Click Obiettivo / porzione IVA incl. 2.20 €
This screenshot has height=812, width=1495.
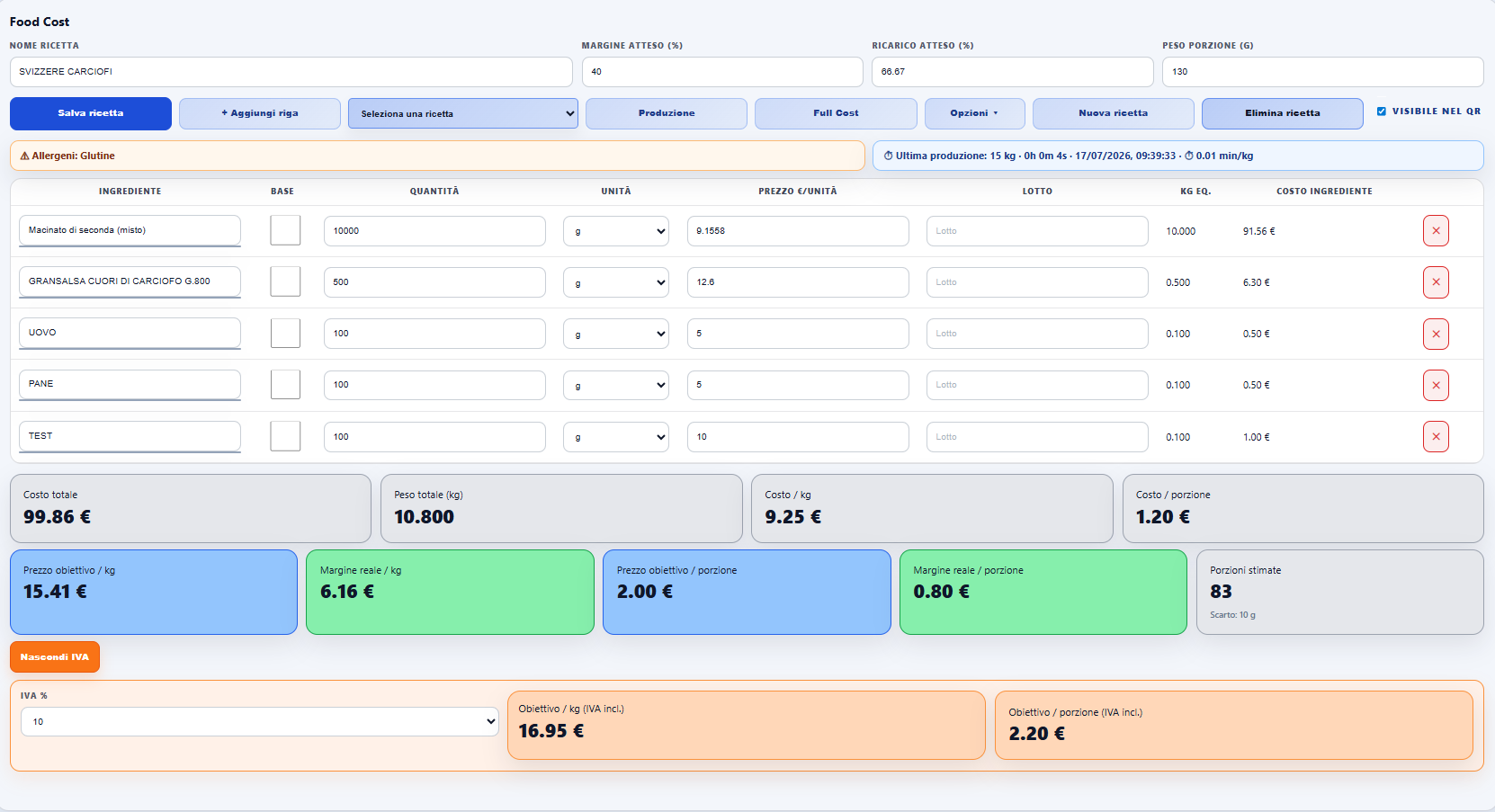pos(1234,725)
